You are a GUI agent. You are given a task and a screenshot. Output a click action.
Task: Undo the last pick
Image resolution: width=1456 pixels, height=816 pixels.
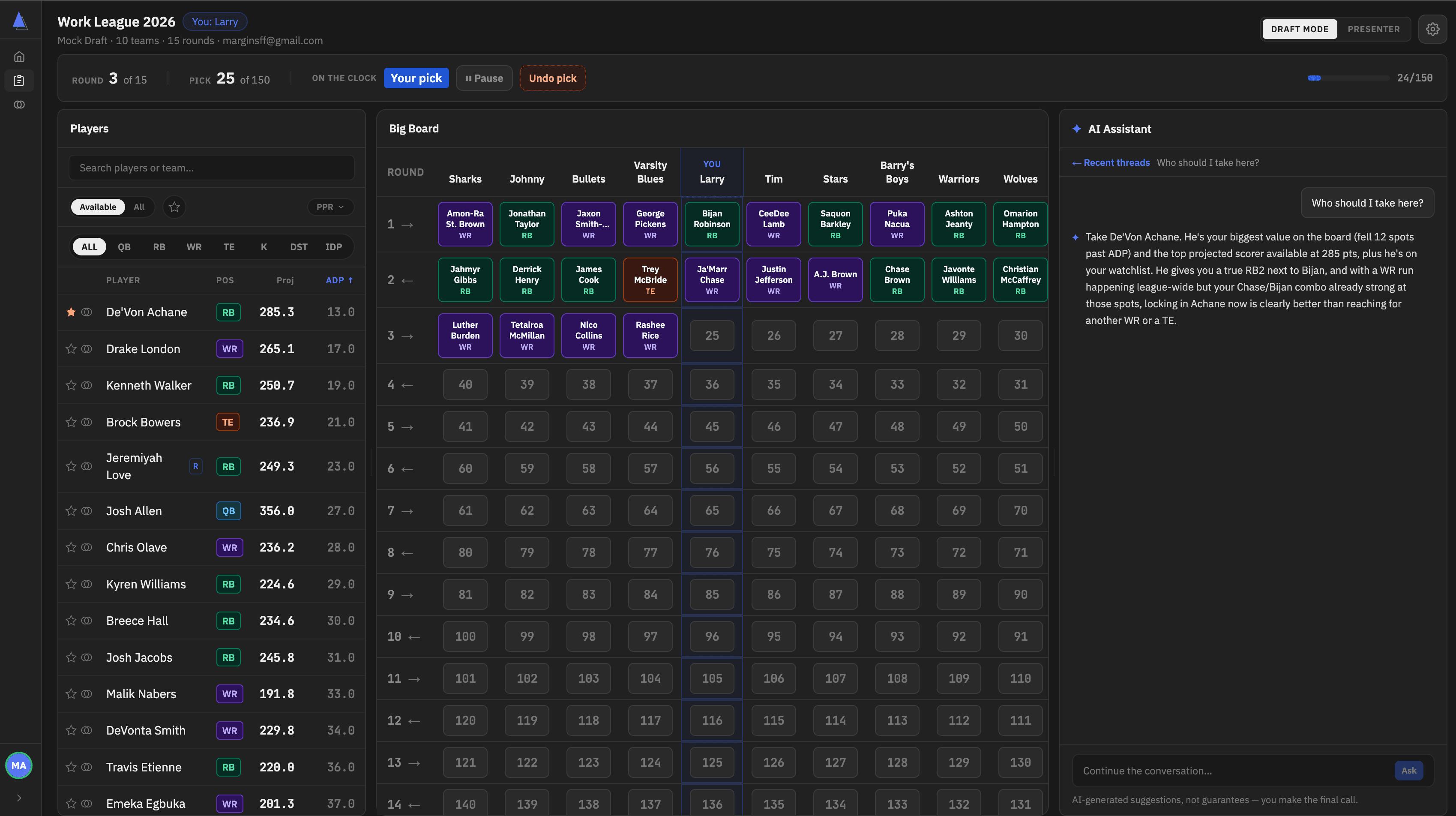tap(552, 78)
